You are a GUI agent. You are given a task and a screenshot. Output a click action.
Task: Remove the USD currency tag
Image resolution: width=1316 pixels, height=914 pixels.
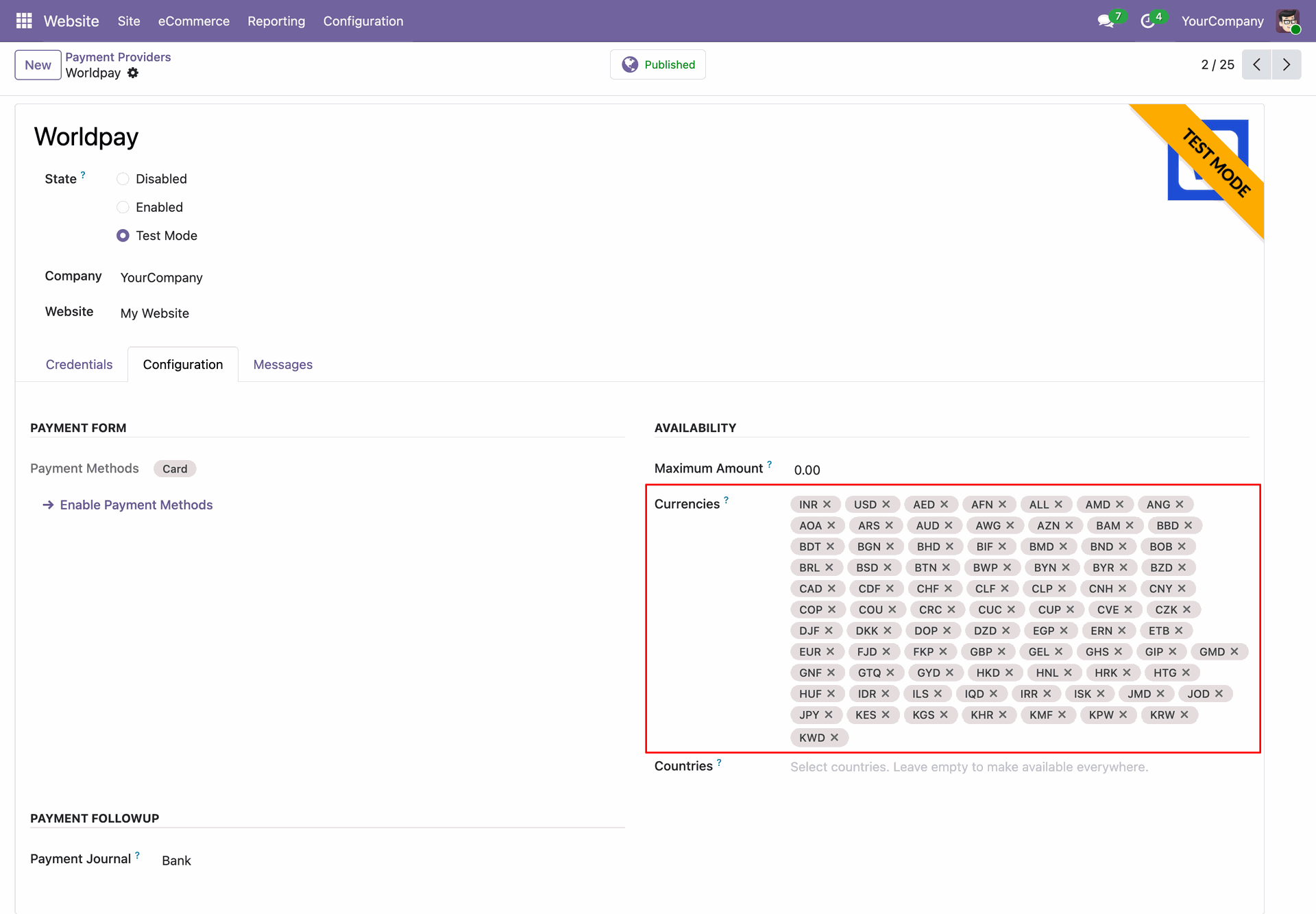pos(886,504)
